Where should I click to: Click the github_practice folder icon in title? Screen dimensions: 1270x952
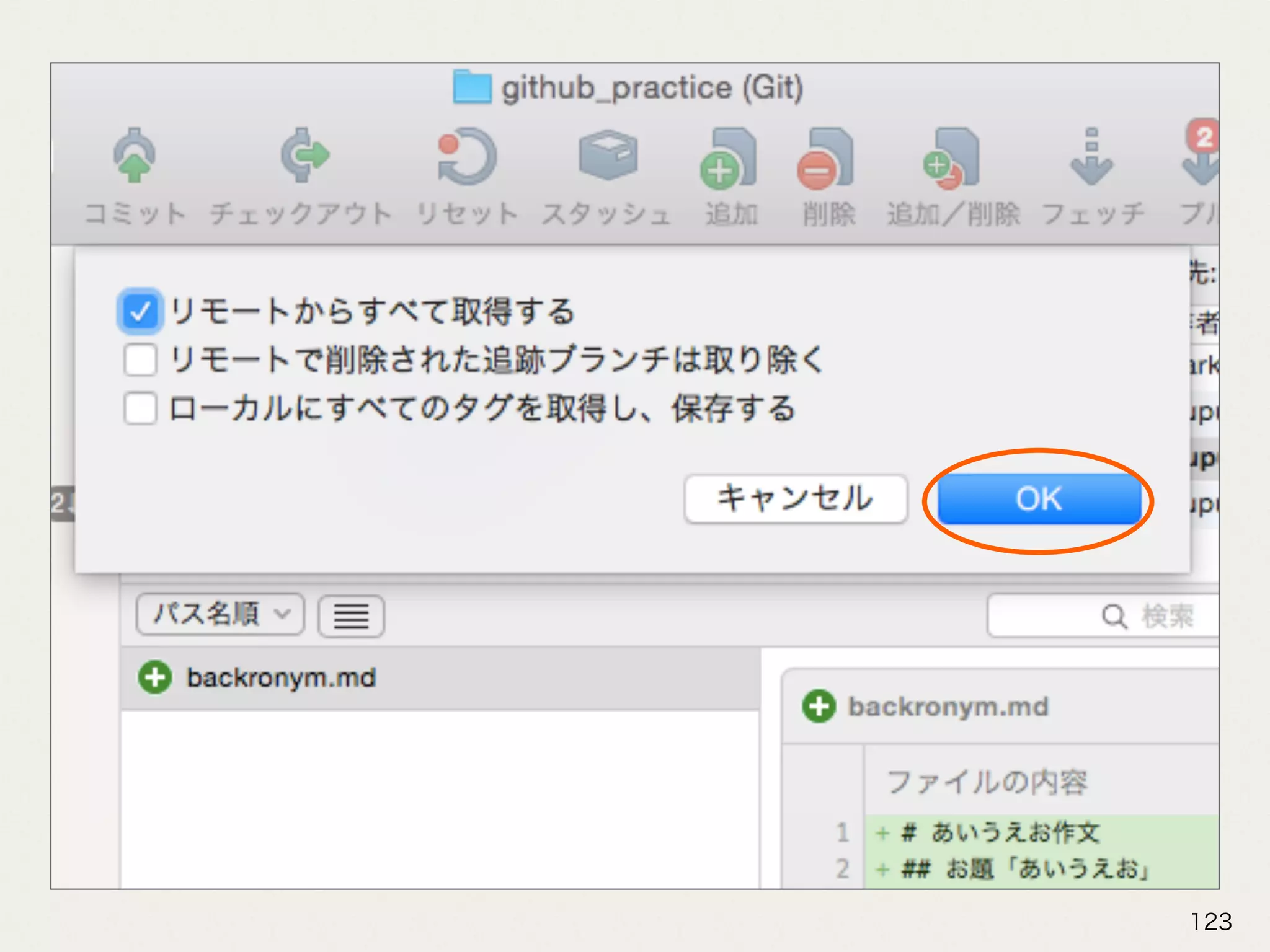click(x=472, y=87)
